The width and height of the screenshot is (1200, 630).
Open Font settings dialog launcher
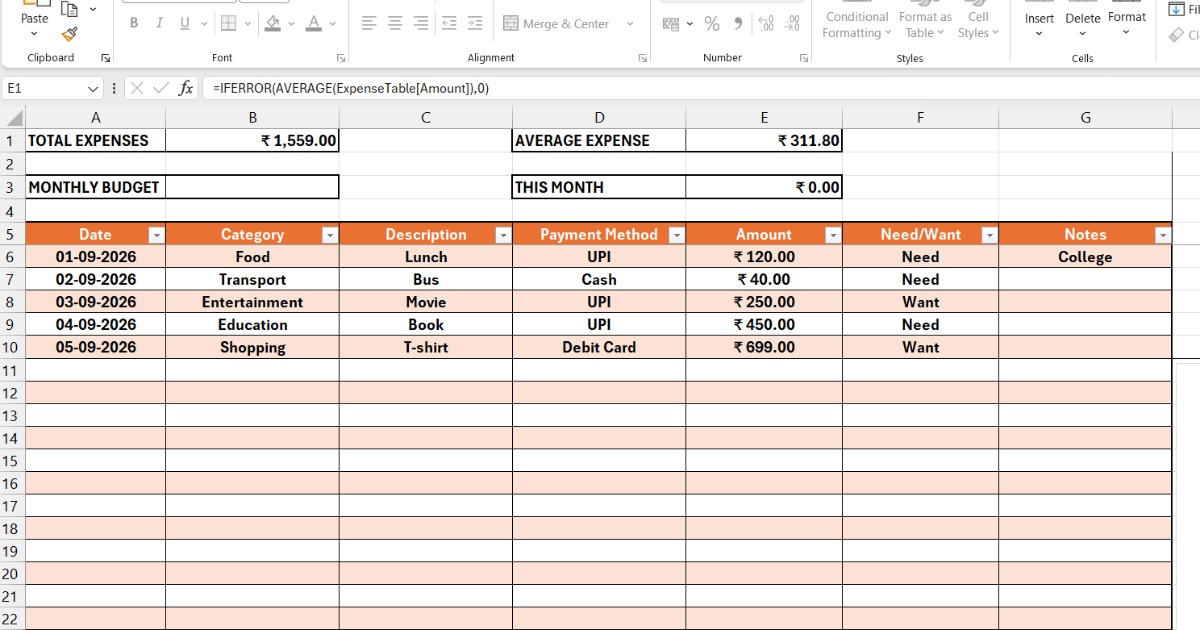(x=341, y=58)
